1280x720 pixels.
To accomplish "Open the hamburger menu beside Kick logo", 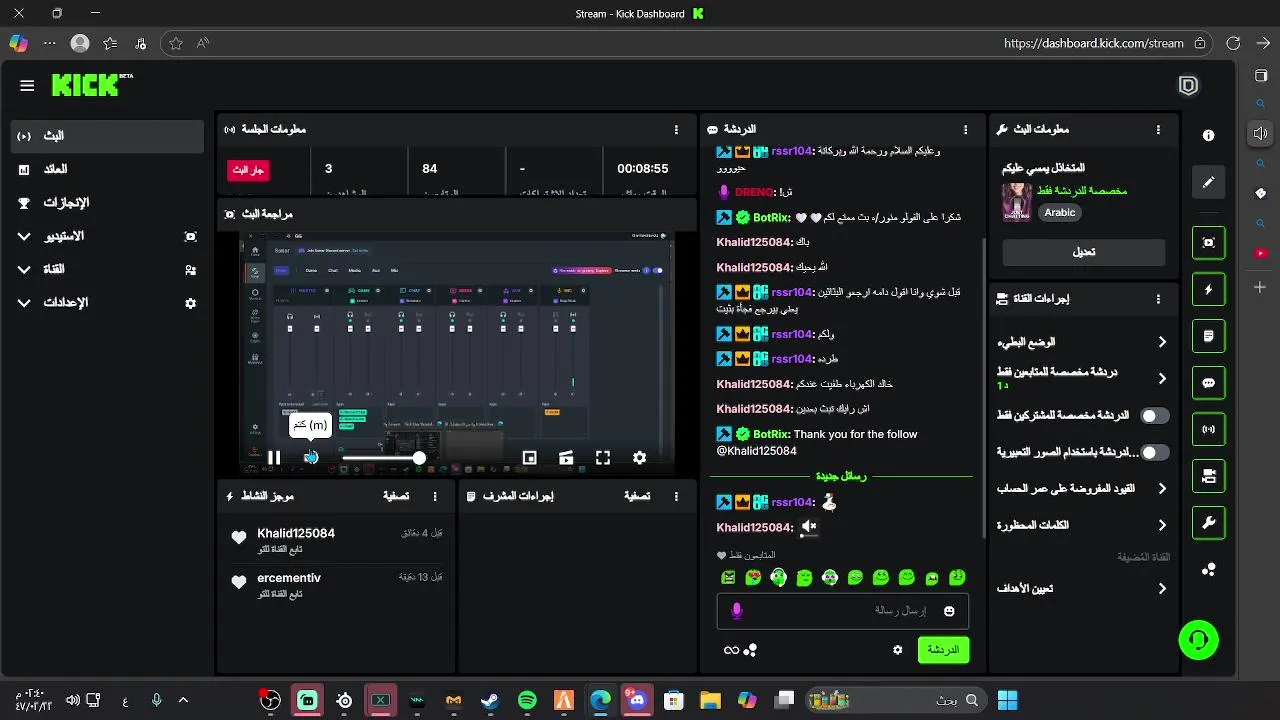I will pos(27,86).
